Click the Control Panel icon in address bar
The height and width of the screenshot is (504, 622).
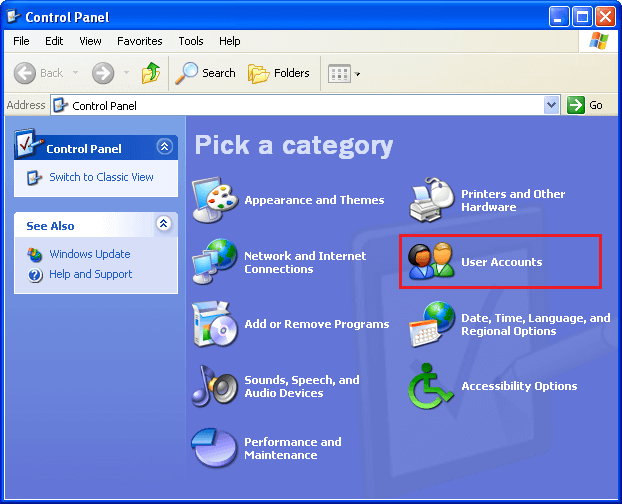(x=60, y=105)
